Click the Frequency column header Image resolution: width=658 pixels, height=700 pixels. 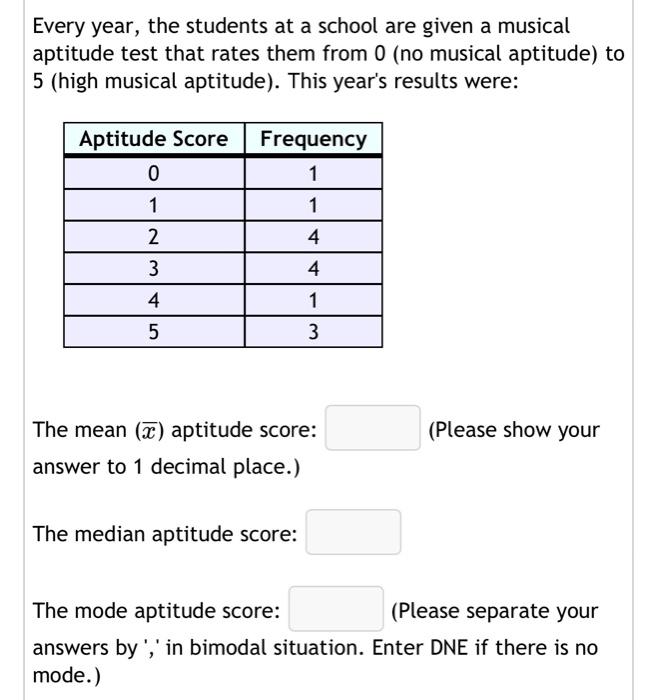(x=313, y=139)
